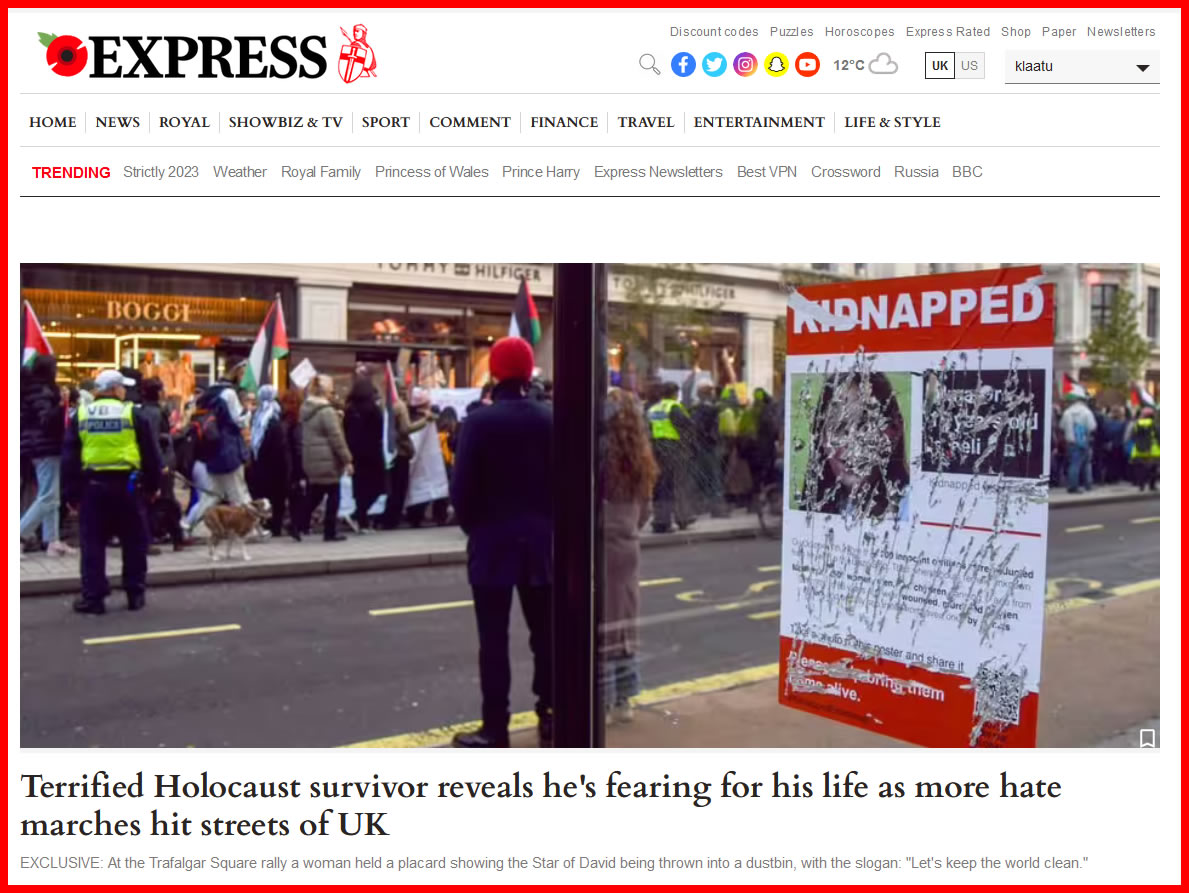This screenshot has width=1189, height=893.
Task: Open the Prince Harry trending link
Action: coord(541,172)
